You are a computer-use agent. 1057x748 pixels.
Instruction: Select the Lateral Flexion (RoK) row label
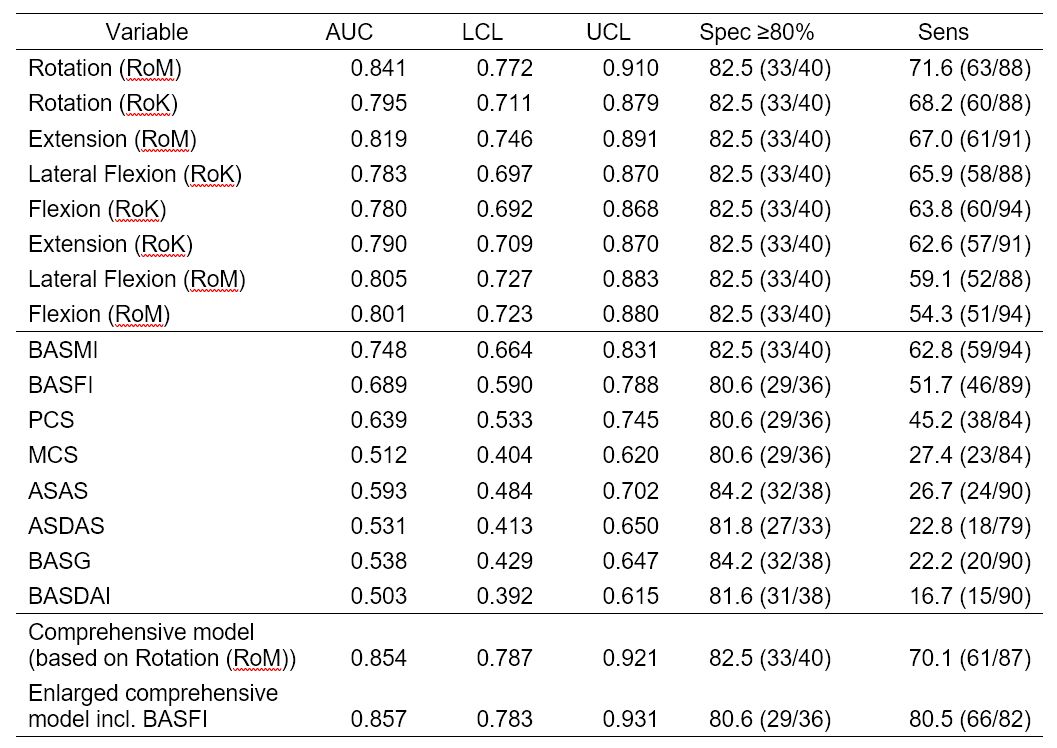[x=135, y=174]
